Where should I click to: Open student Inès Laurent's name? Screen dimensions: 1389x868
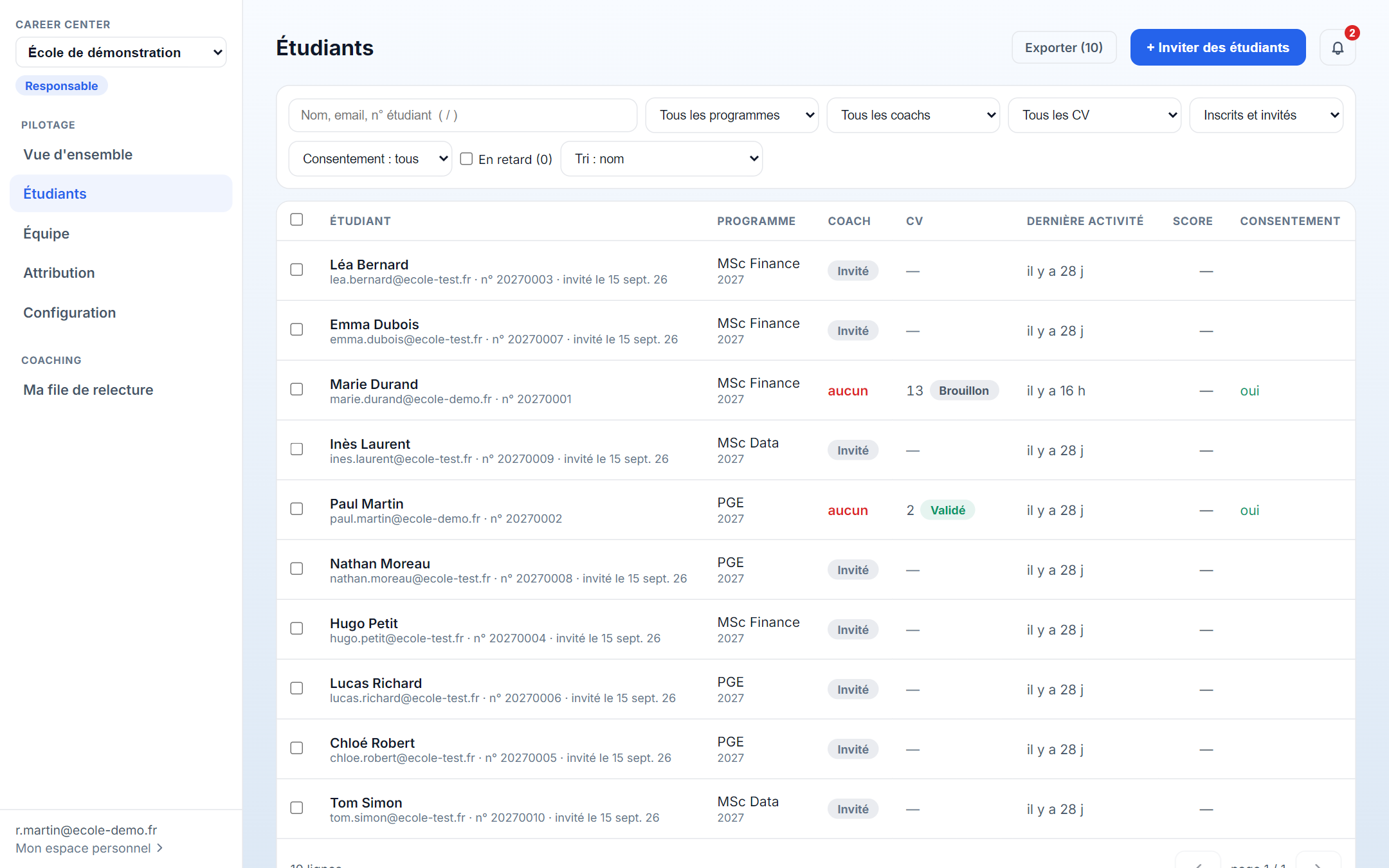(370, 444)
